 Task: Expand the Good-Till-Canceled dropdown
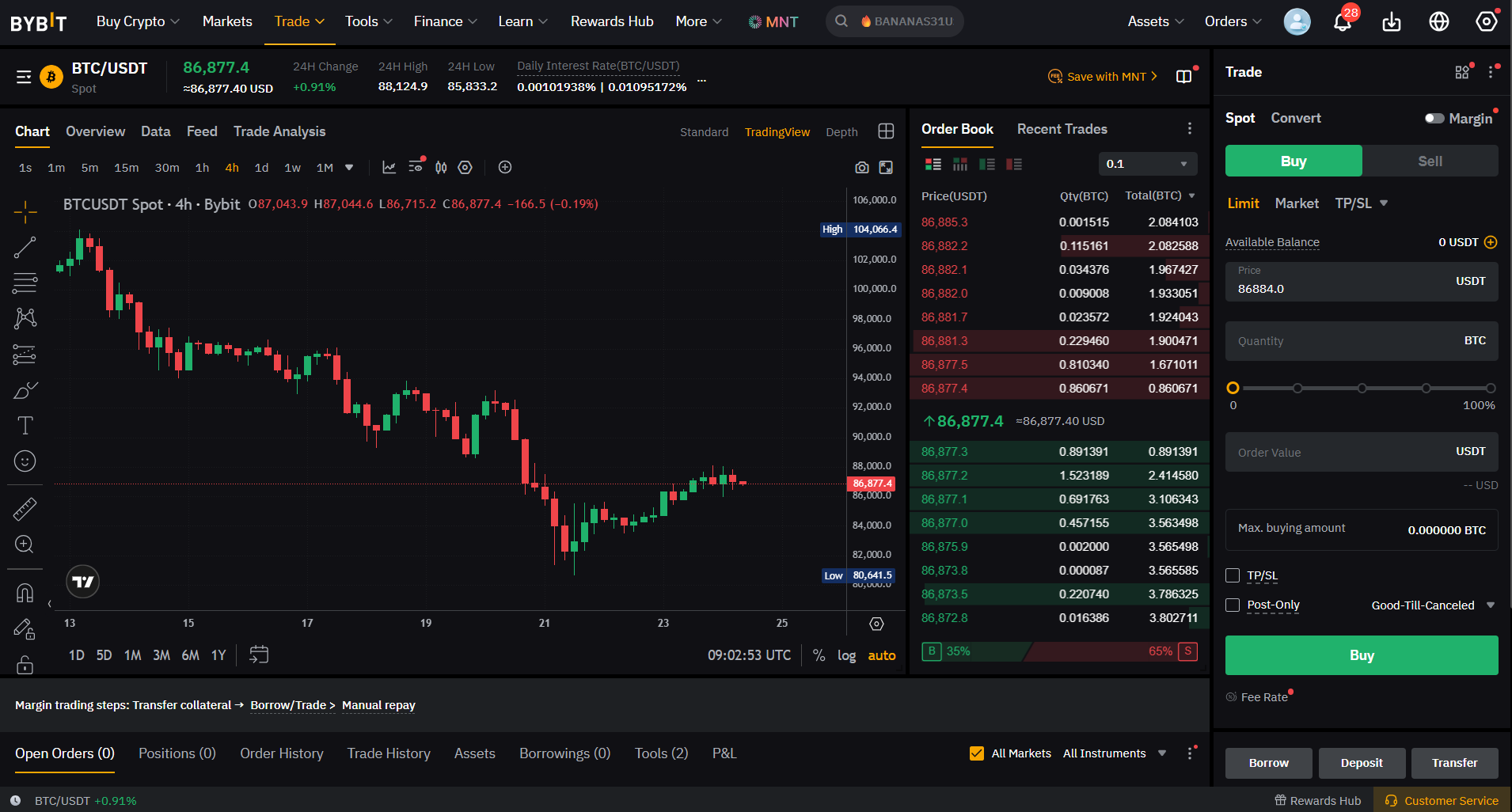1432,605
